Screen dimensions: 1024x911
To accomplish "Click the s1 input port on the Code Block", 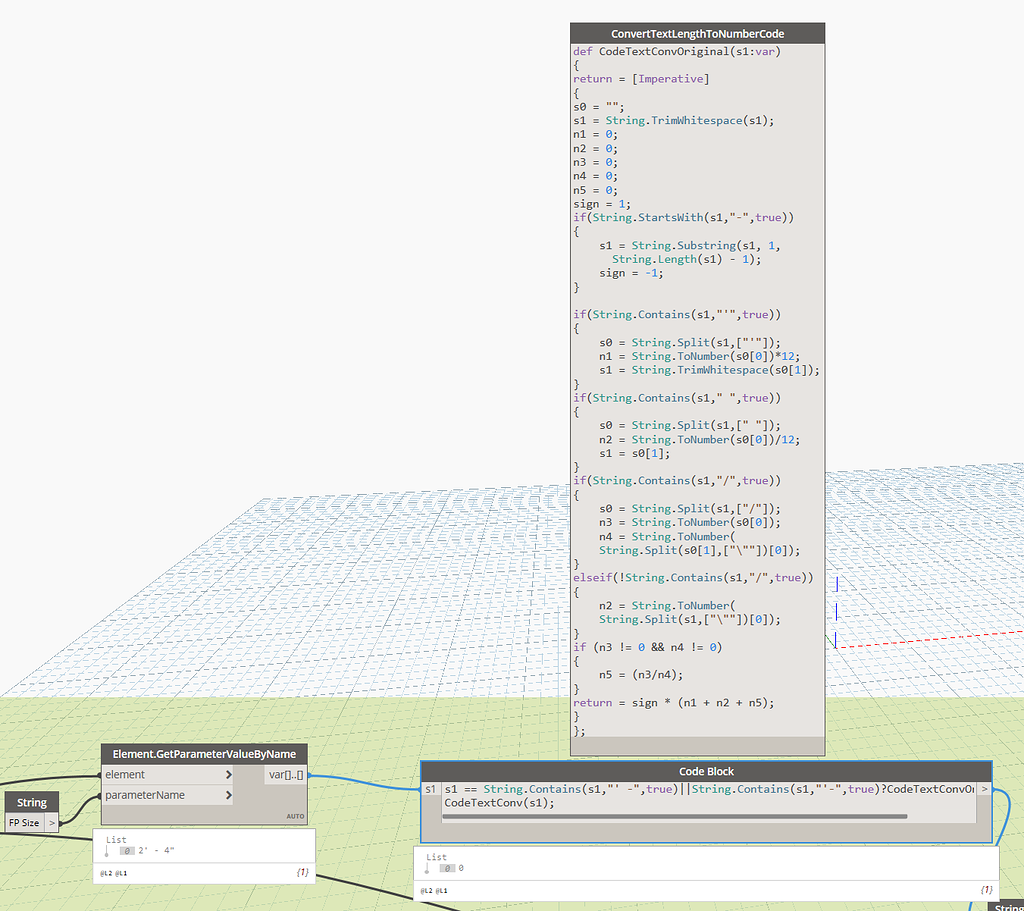I will 430,789.
